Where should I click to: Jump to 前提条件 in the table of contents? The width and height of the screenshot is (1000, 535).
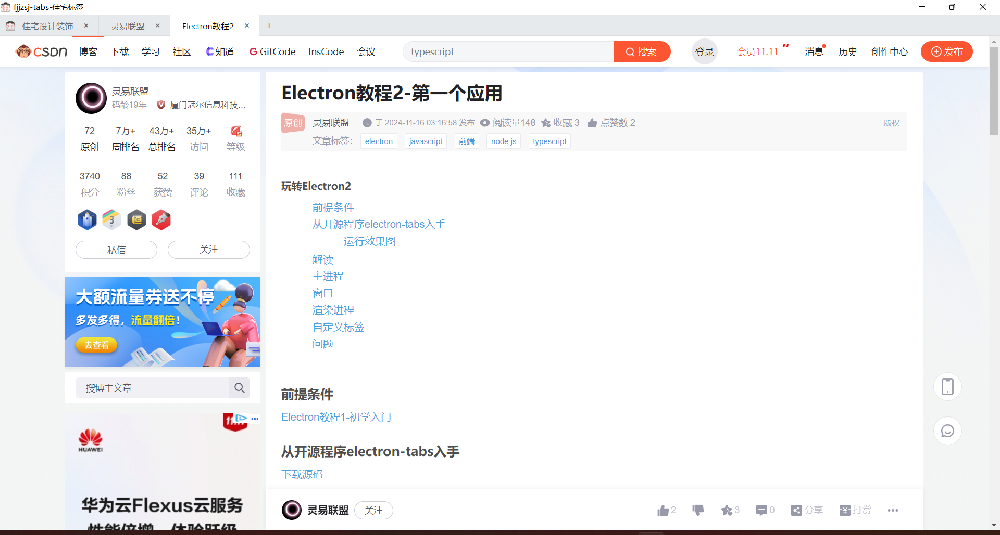pos(333,208)
